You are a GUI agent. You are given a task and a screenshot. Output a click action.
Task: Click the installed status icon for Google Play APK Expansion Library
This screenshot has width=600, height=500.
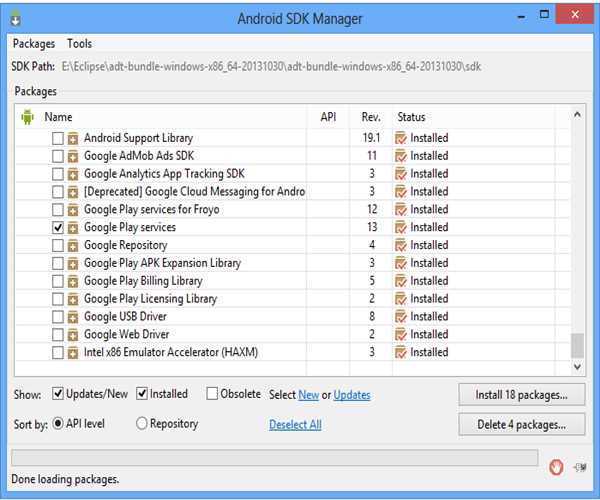click(x=401, y=263)
